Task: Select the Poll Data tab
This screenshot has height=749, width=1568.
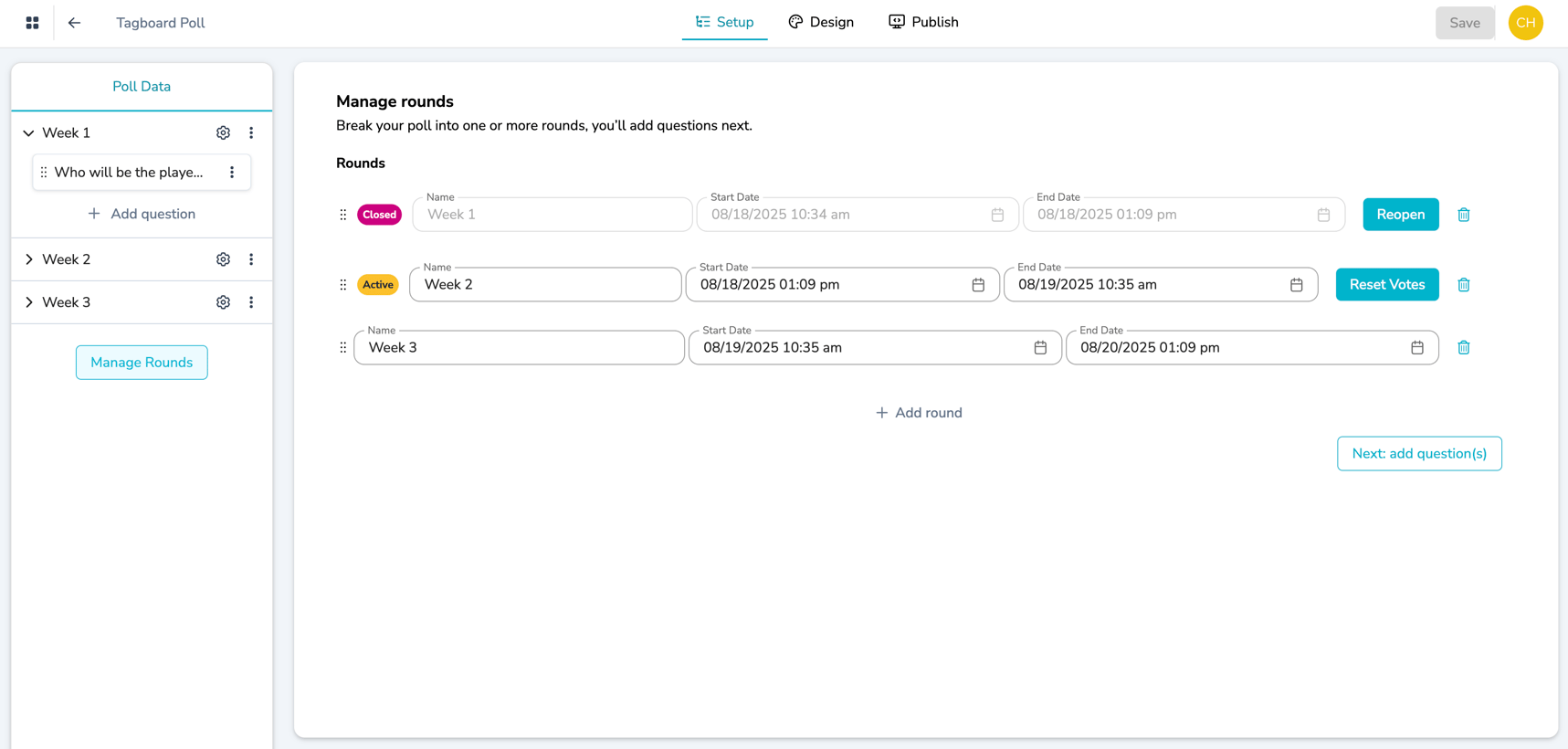Action: point(142,87)
